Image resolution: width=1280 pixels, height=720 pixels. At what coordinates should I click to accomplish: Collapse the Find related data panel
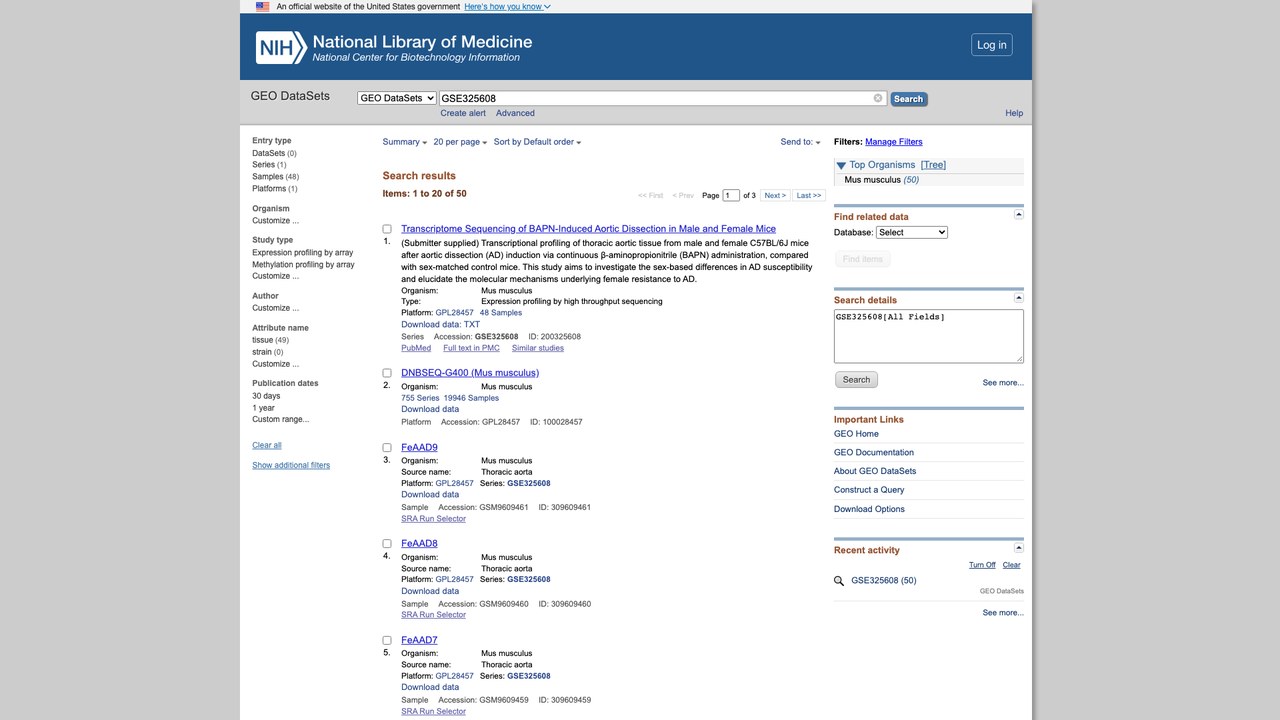(1019, 215)
